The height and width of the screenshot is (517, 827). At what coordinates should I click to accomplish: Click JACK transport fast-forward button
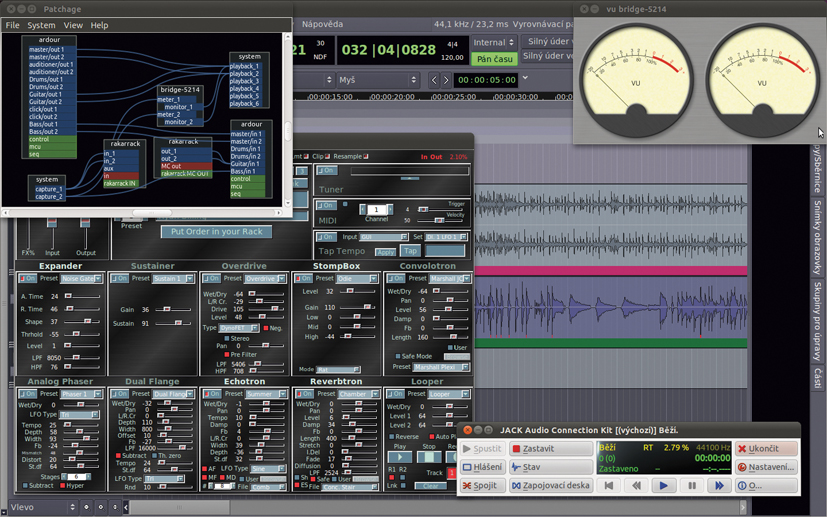[719, 485]
